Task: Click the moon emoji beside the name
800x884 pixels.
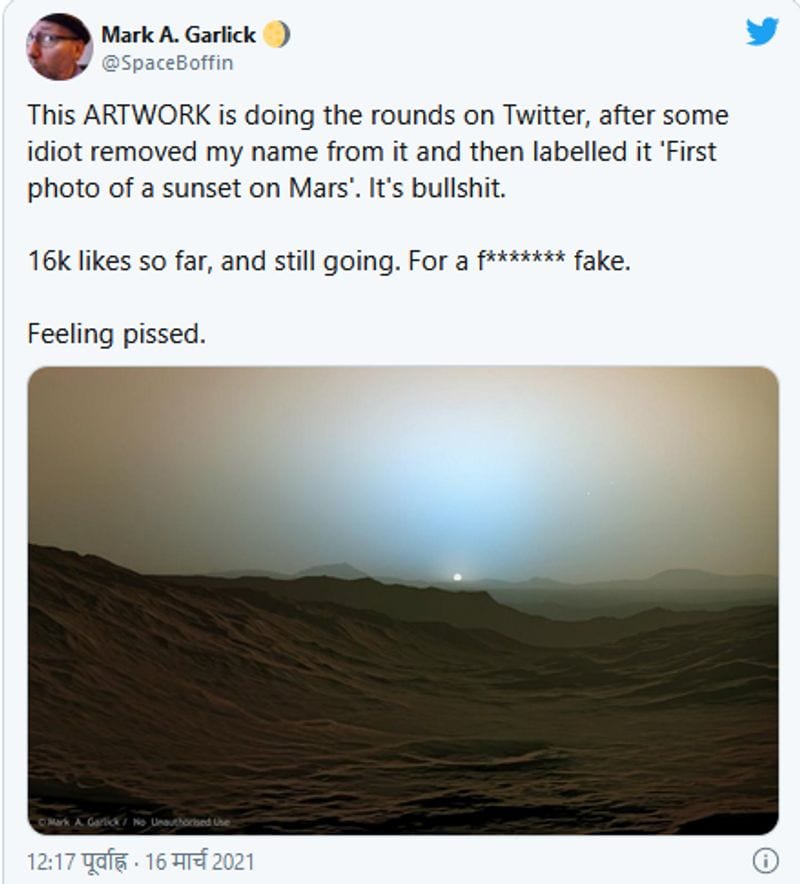Action: point(277,35)
